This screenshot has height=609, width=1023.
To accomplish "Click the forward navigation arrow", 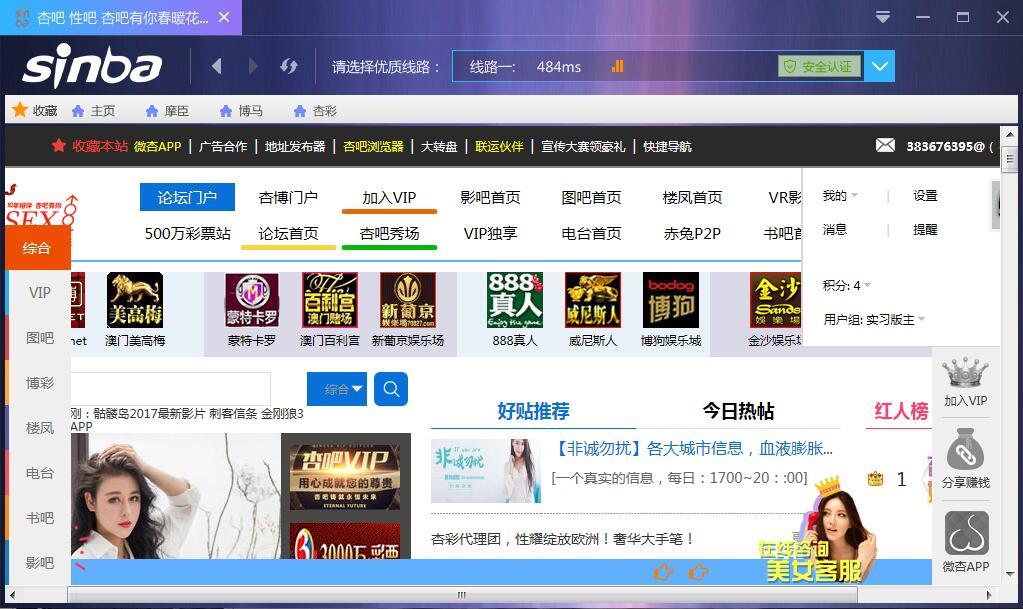I will [x=253, y=66].
